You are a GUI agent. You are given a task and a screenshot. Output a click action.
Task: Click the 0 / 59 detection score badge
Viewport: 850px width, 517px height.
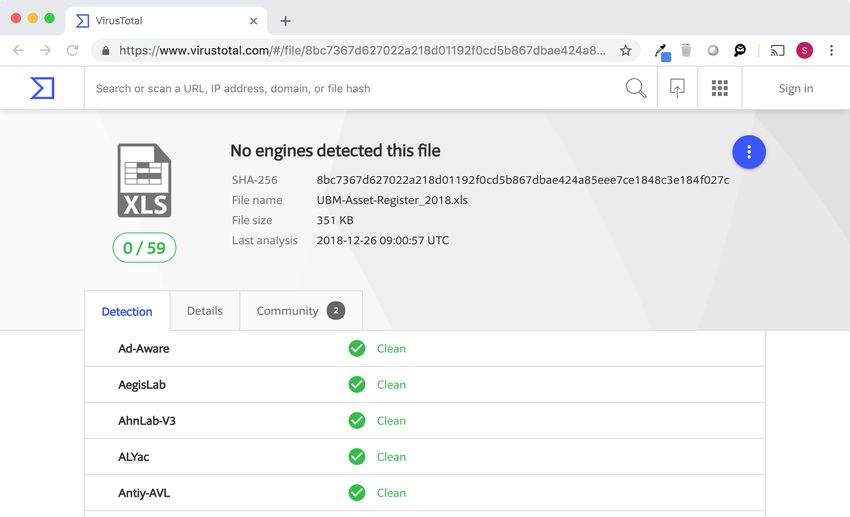pyautogui.click(x=144, y=248)
